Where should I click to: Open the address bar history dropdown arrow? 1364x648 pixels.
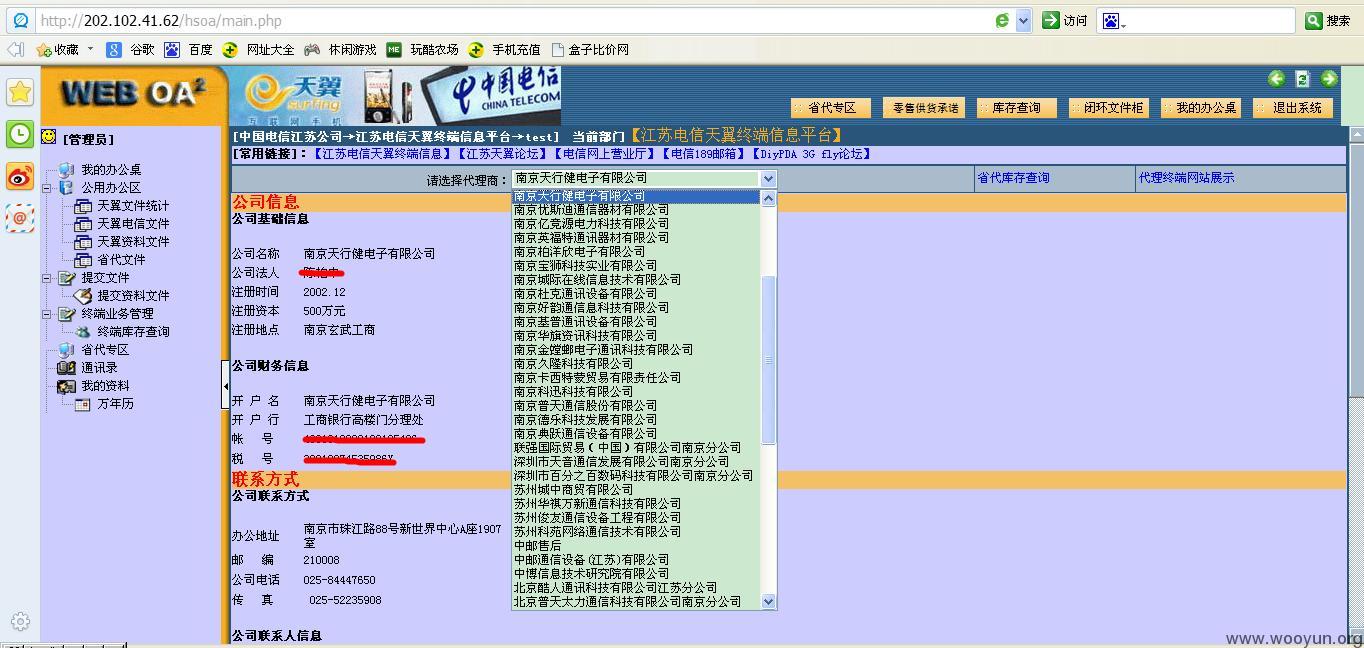click(1023, 20)
